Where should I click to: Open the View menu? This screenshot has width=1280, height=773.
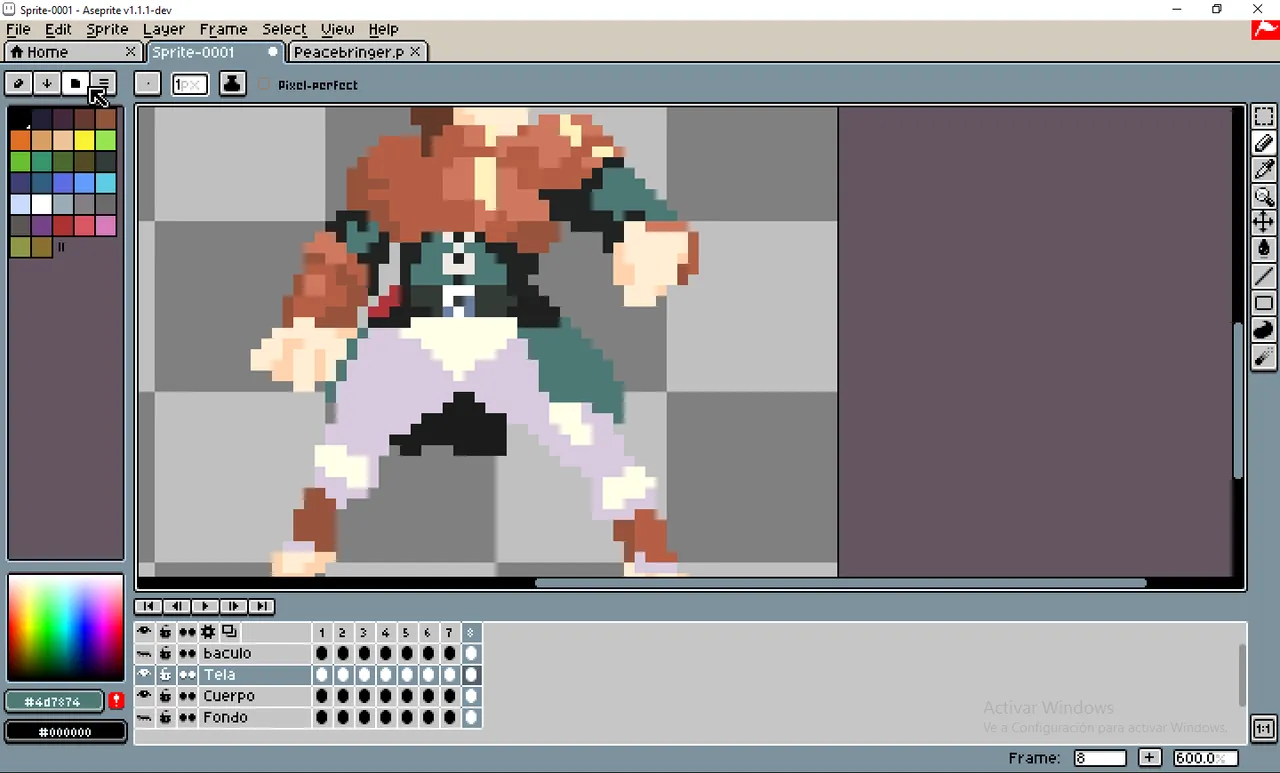[x=337, y=29]
